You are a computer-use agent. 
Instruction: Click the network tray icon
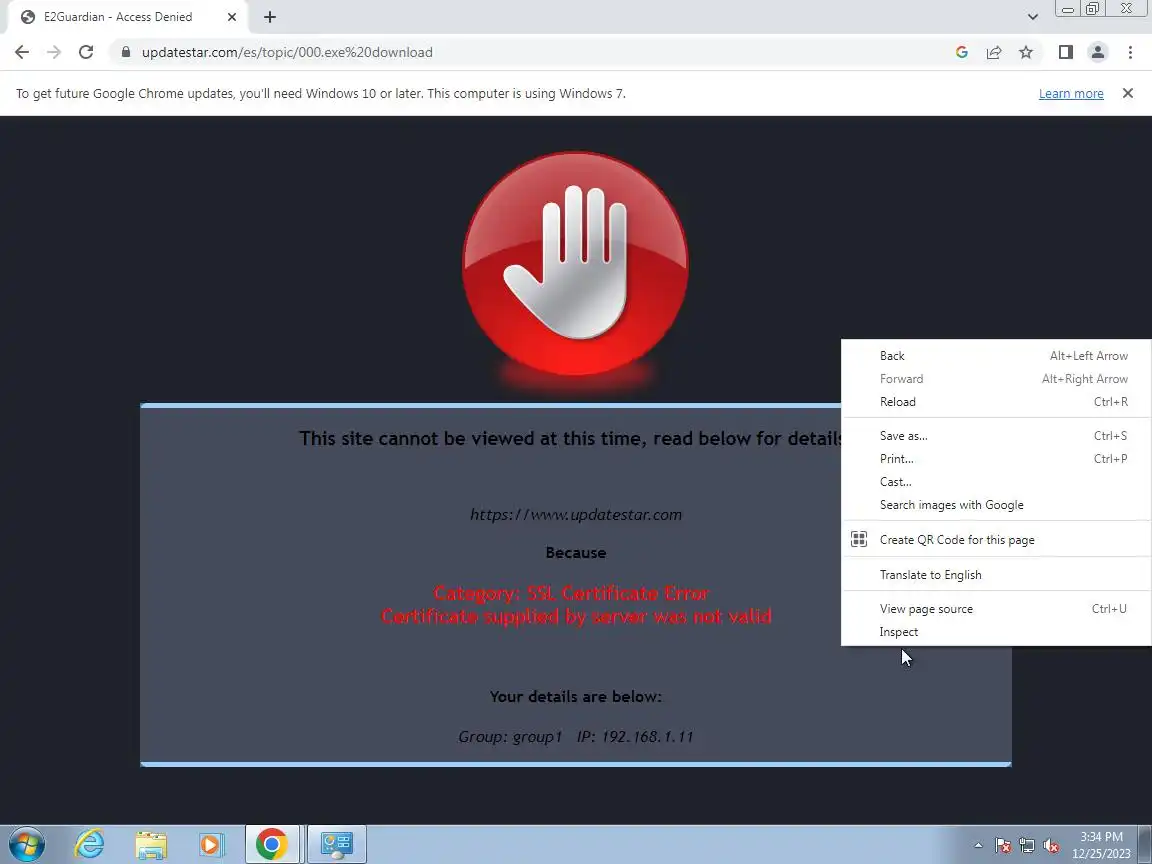coord(1027,846)
